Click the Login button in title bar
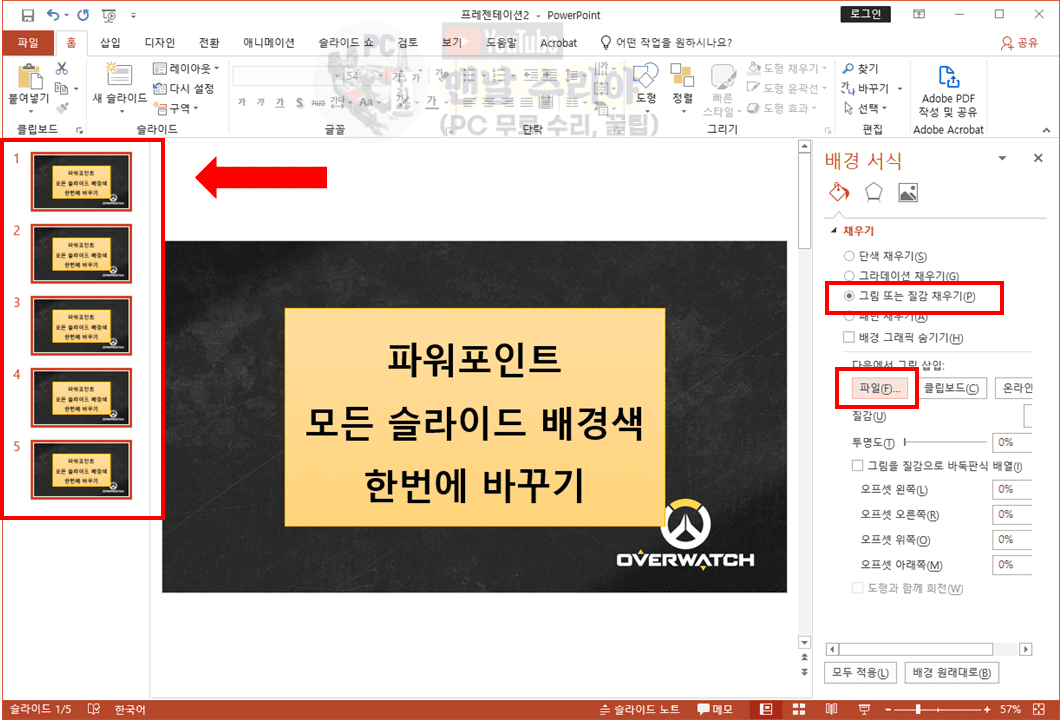The width and height of the screenshot is (1060, 720). click(x=865, y=14)
